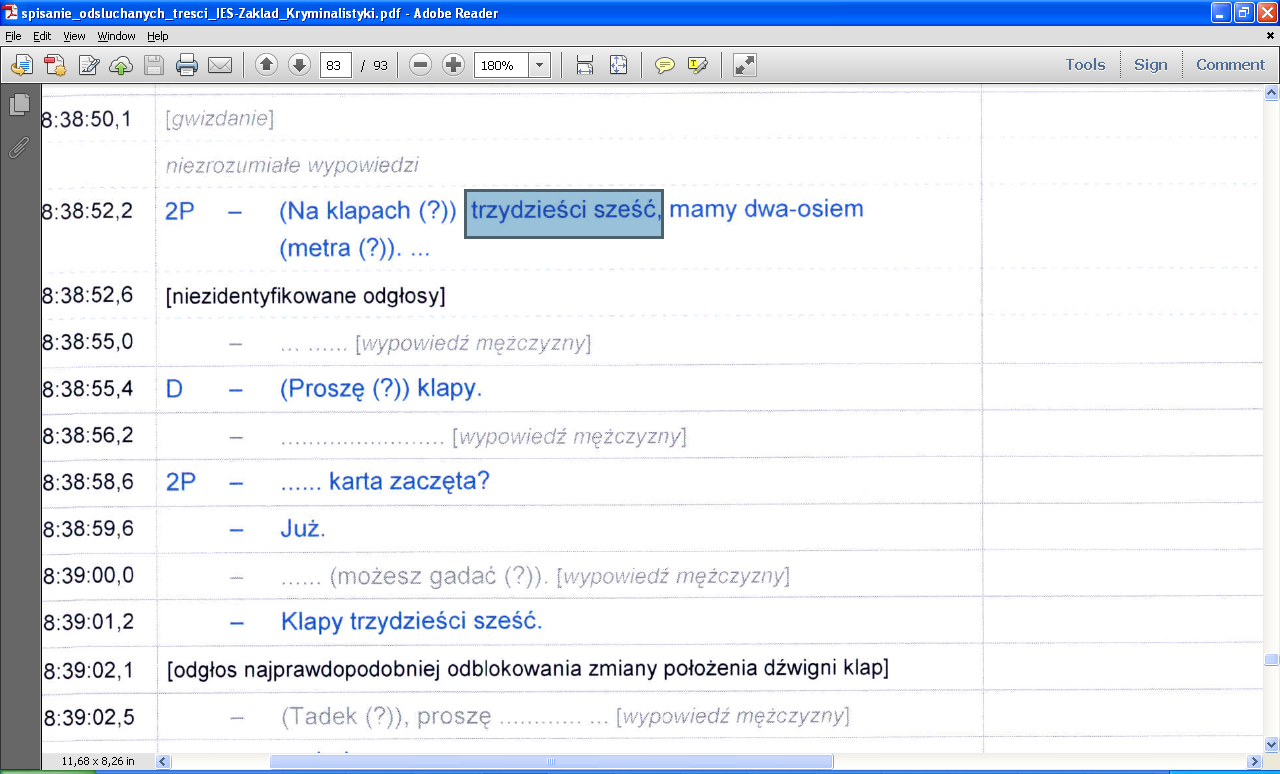Click the text '[gwizdanie]'
The width and height of the screenshot is (1280, 774).
(220, 119)
